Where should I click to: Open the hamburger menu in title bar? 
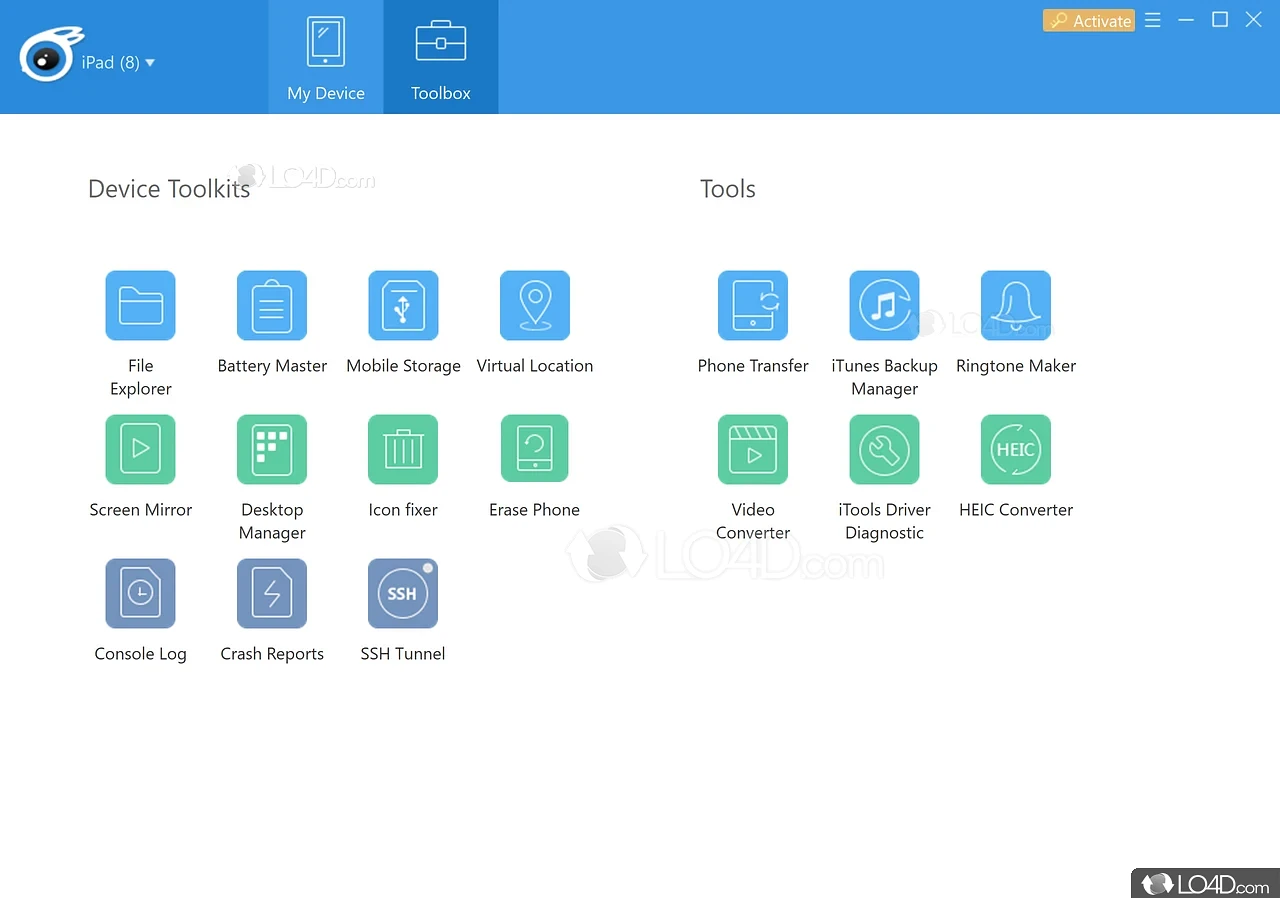(1153, 20)
